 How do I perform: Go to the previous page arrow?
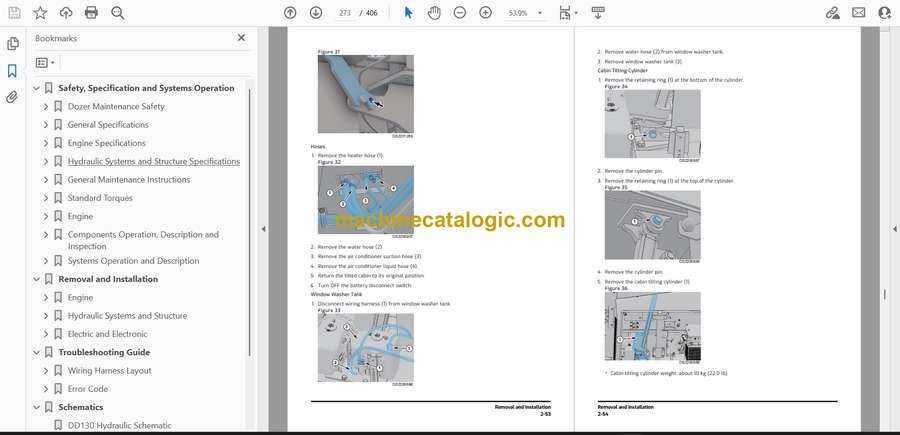(x=290, y=13)
